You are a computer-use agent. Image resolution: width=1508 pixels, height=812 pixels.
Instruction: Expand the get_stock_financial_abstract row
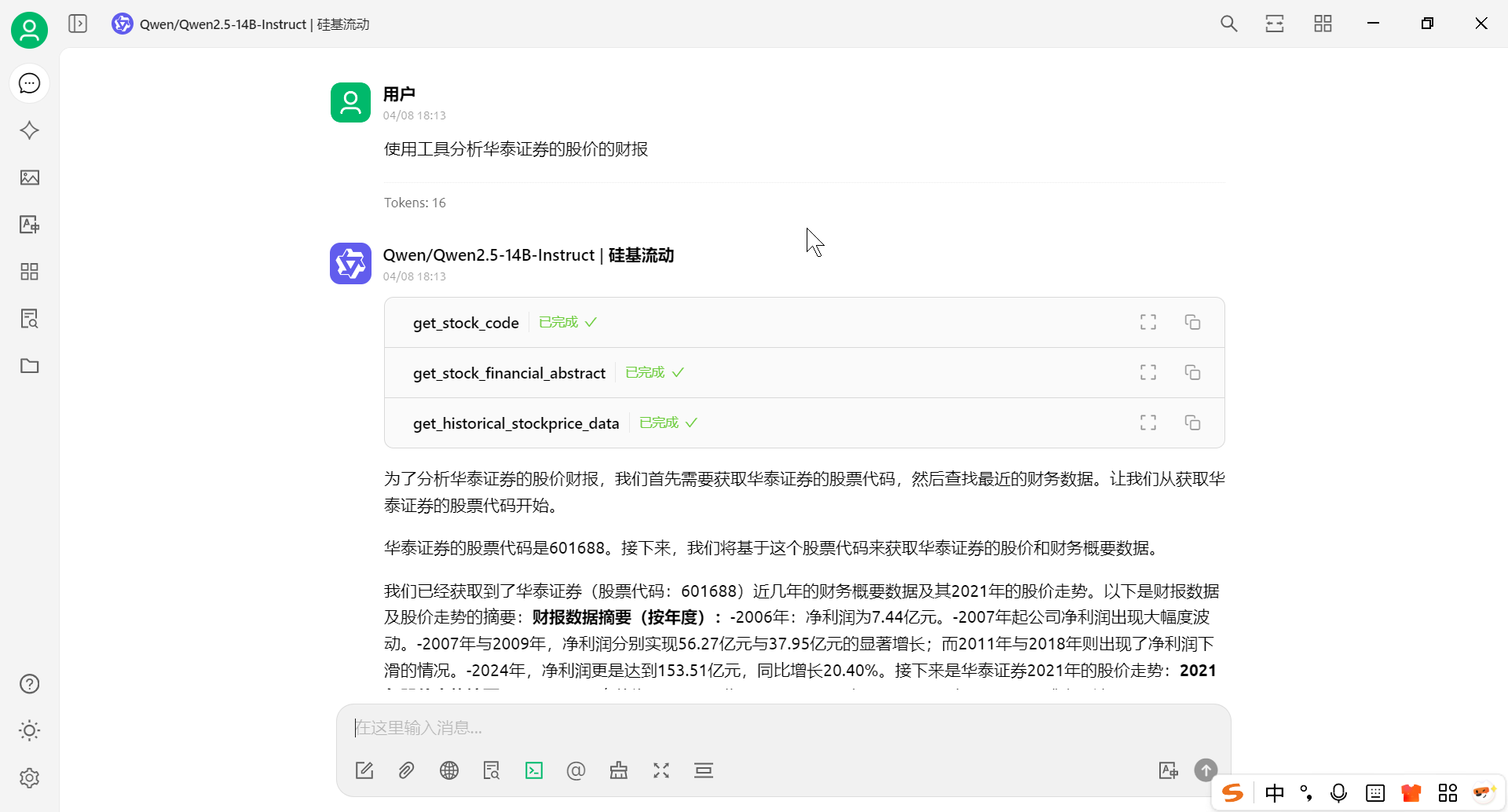pos(804,373)
